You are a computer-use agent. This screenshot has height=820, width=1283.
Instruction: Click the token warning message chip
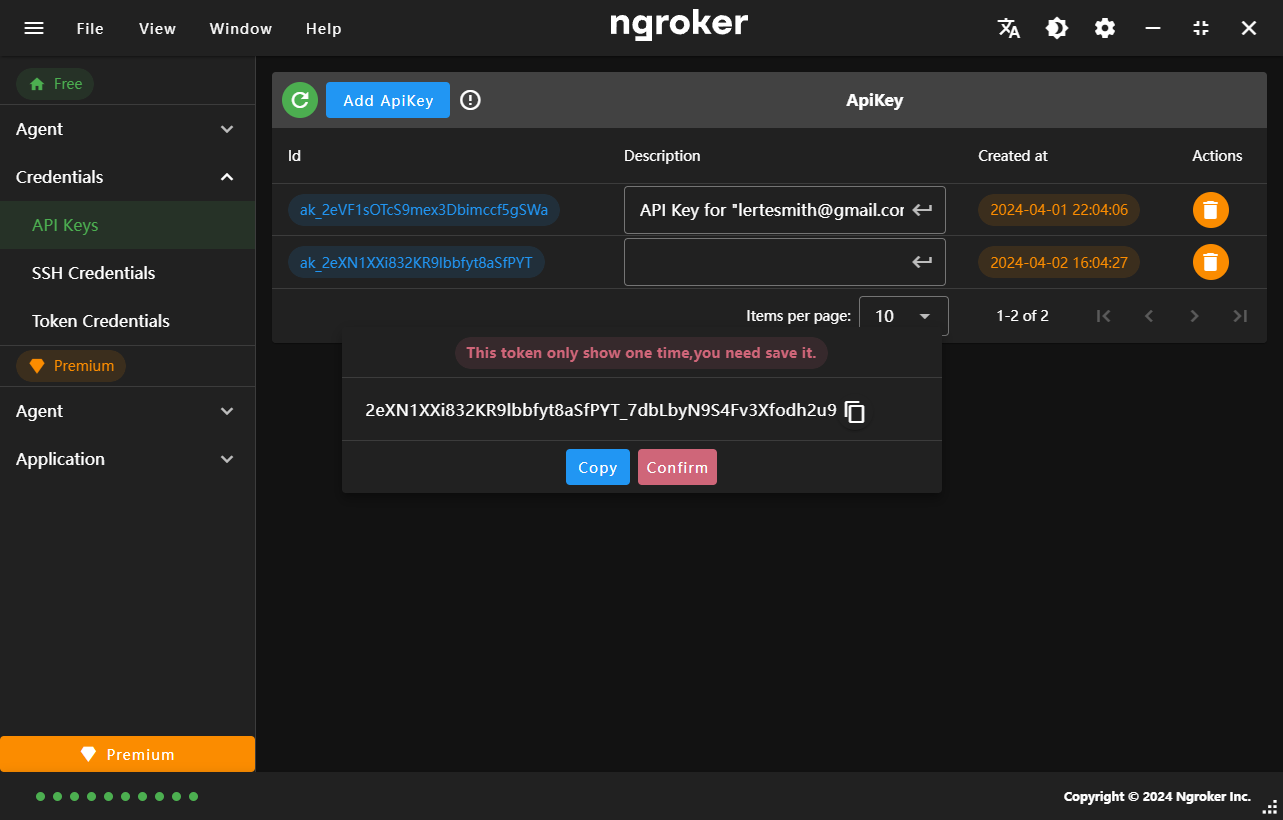point(641,353)
